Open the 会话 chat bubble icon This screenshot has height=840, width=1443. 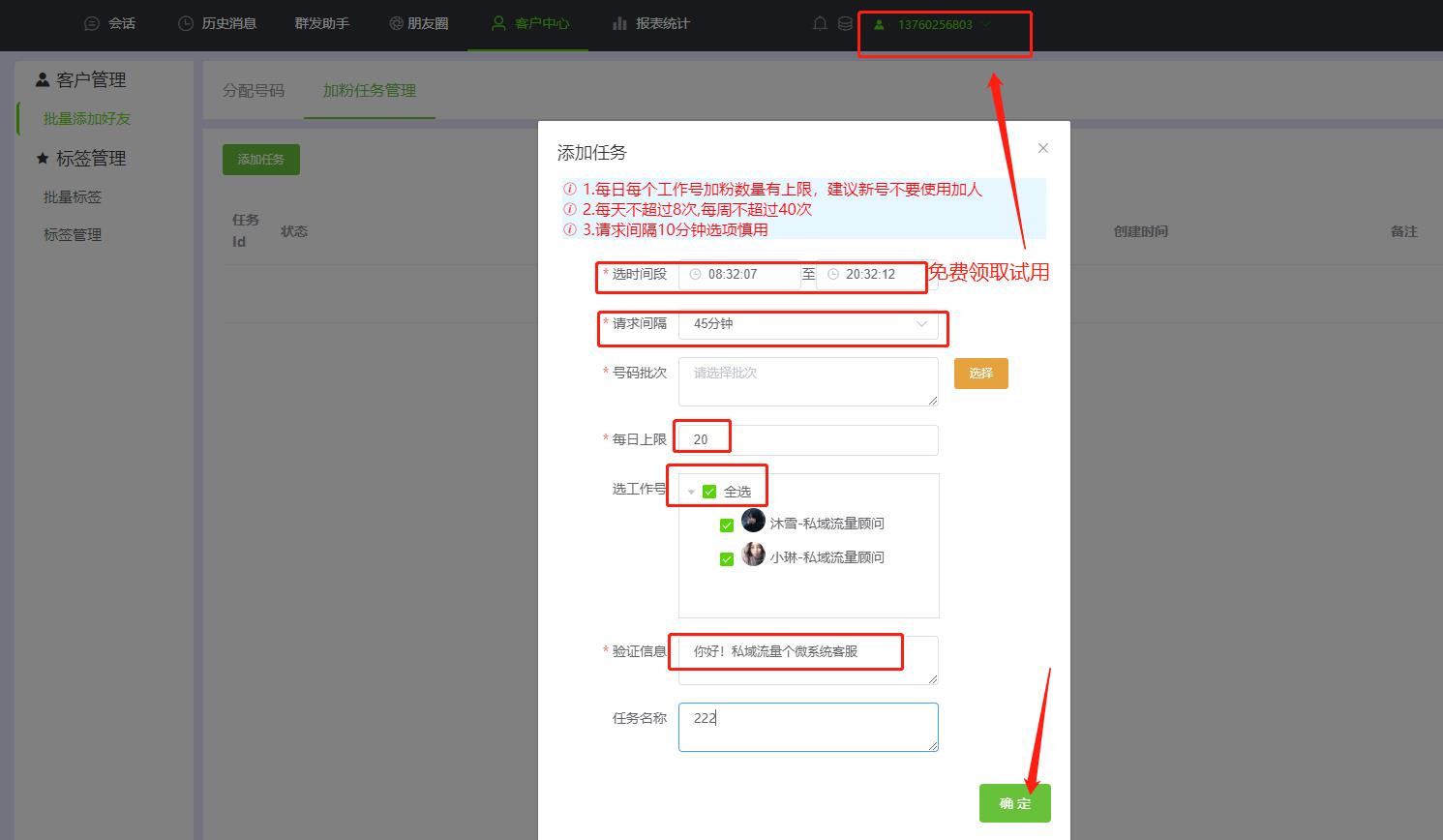point(92,23)
